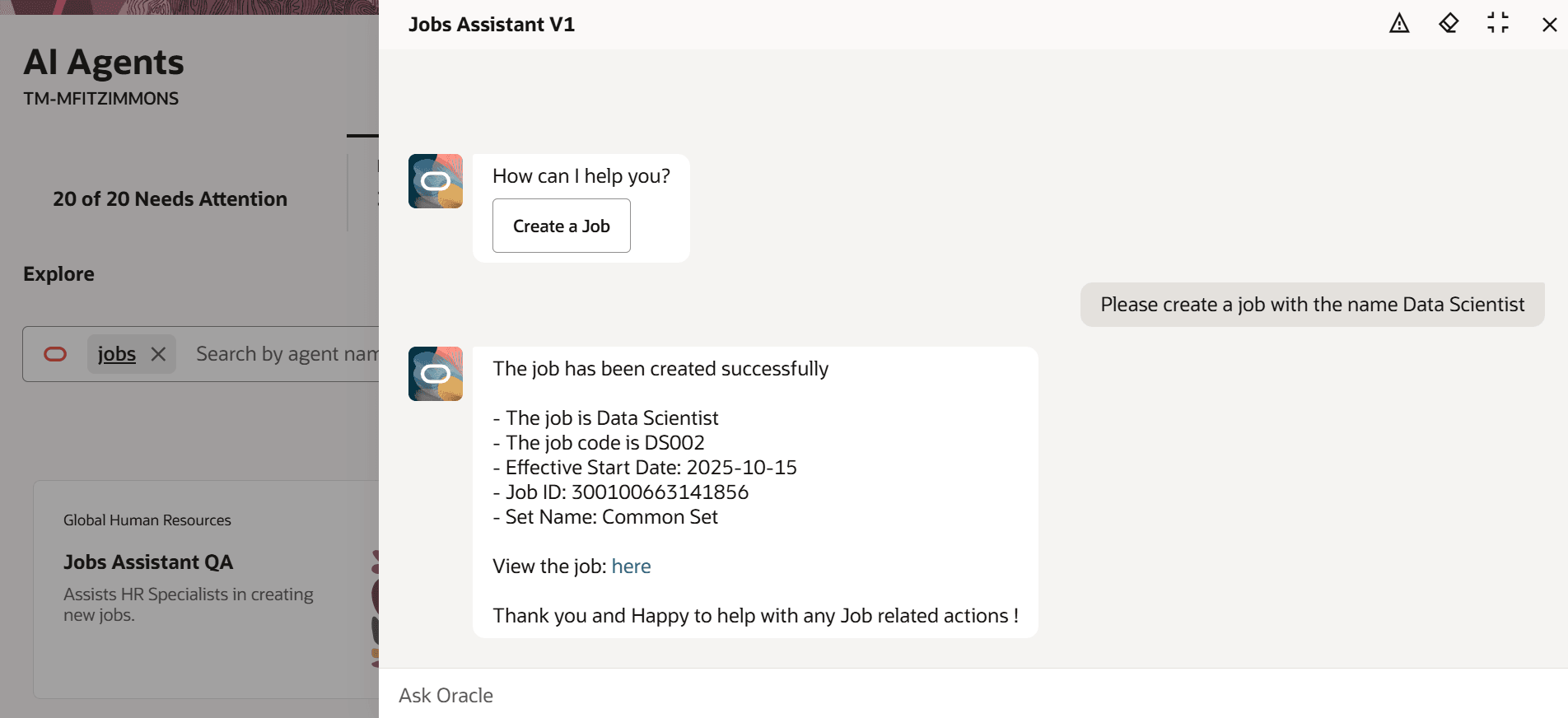Clear the conversation with the eraser icon
This screenshot has width=1568, height=718.
[x=1449, y=24]
